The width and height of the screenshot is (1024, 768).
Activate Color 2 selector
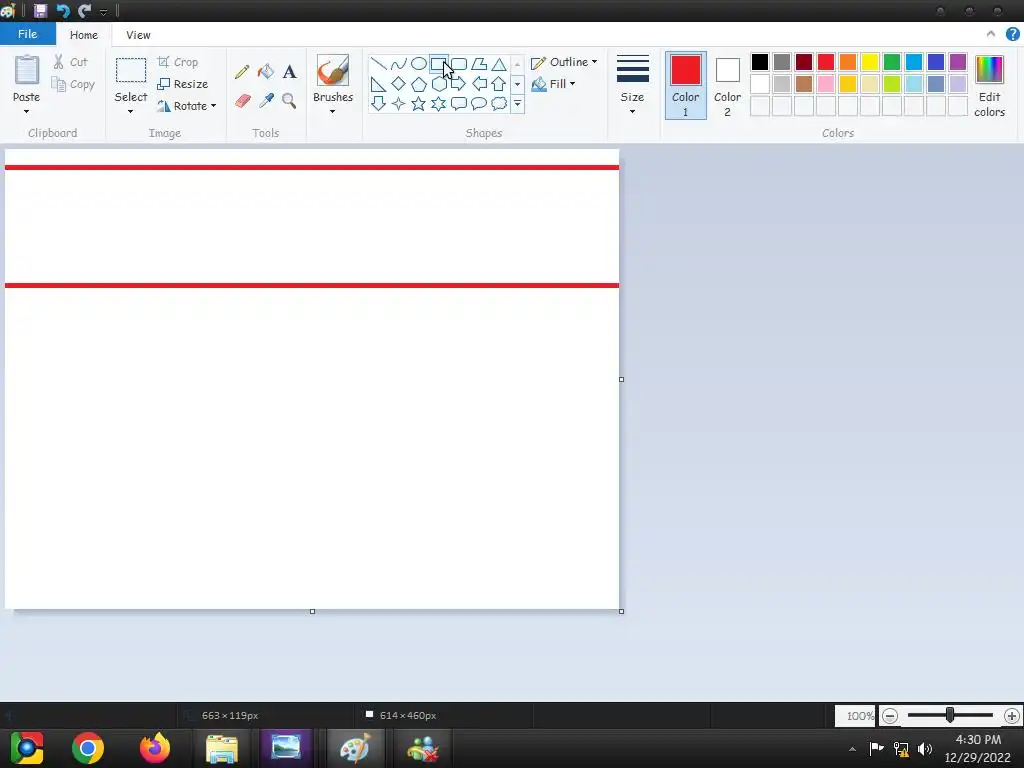coord(727,86)
